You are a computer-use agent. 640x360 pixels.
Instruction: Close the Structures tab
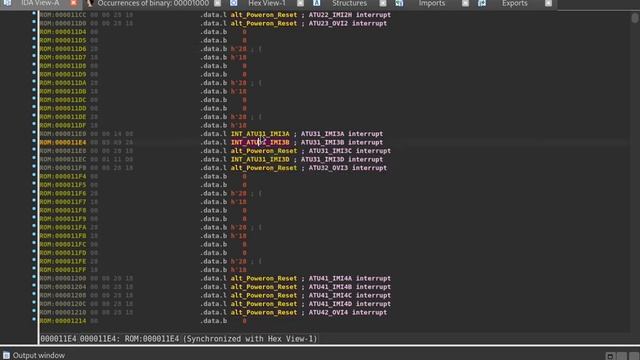tap(383, 3)
